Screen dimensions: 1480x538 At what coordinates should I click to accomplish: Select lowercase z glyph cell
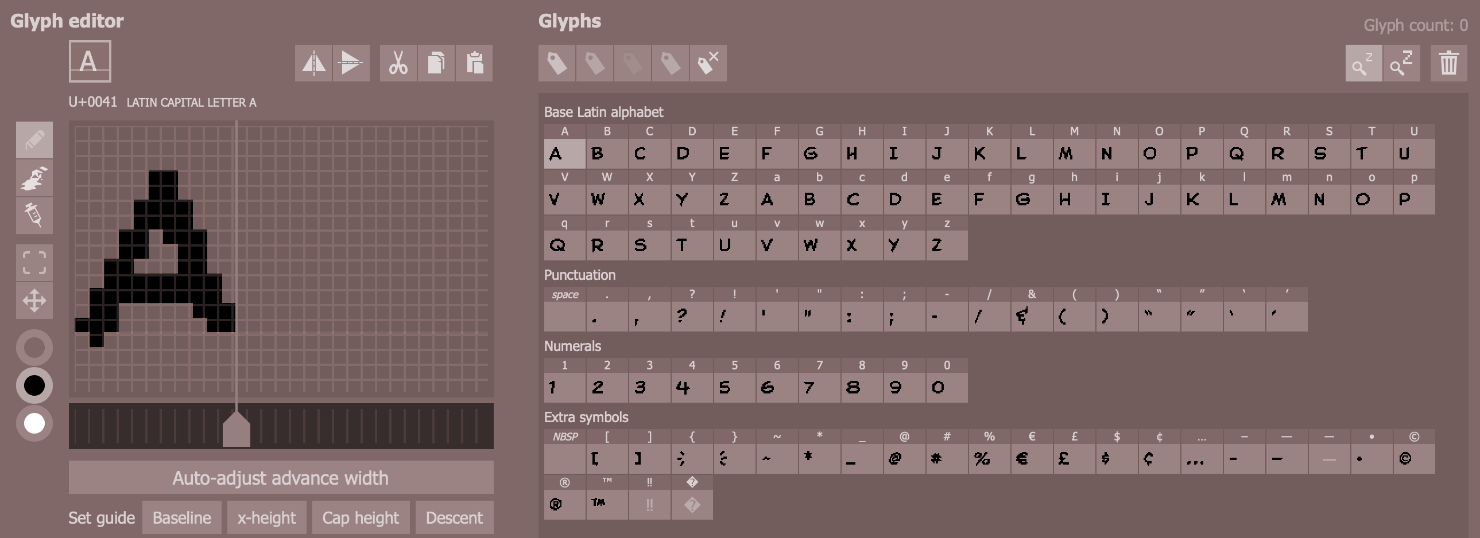tap(947, 238)
